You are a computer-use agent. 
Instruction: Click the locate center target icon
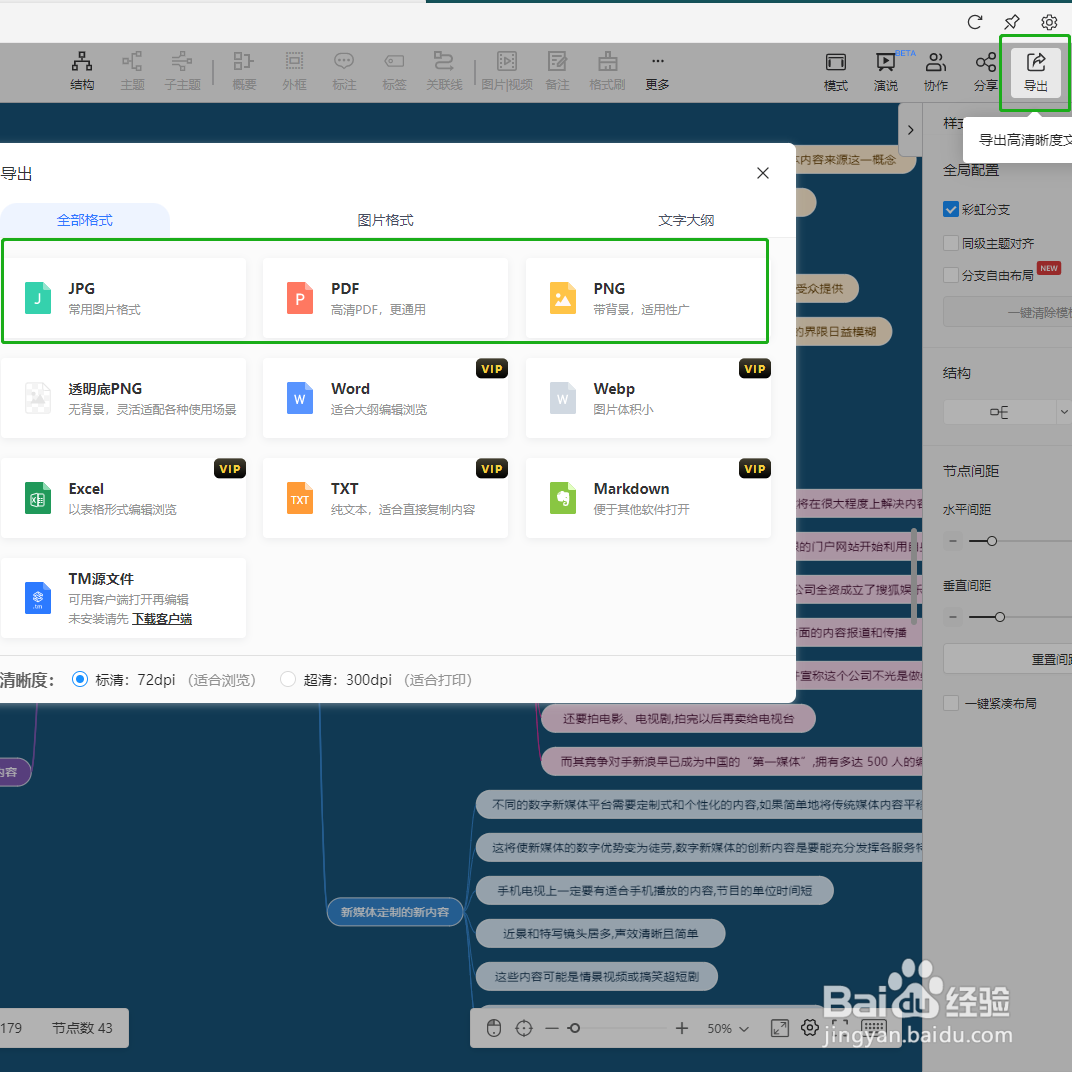click(x=524, y=1028)
